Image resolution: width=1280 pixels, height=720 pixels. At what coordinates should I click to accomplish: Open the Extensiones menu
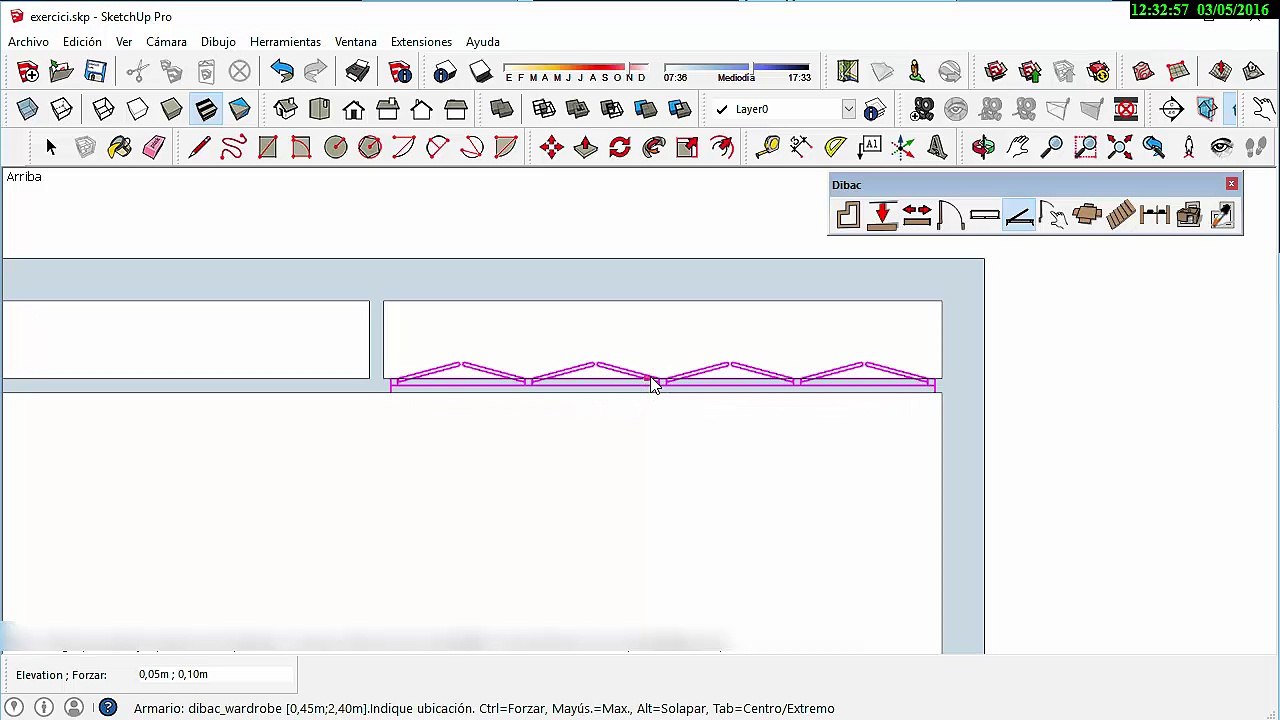(421, 42)
